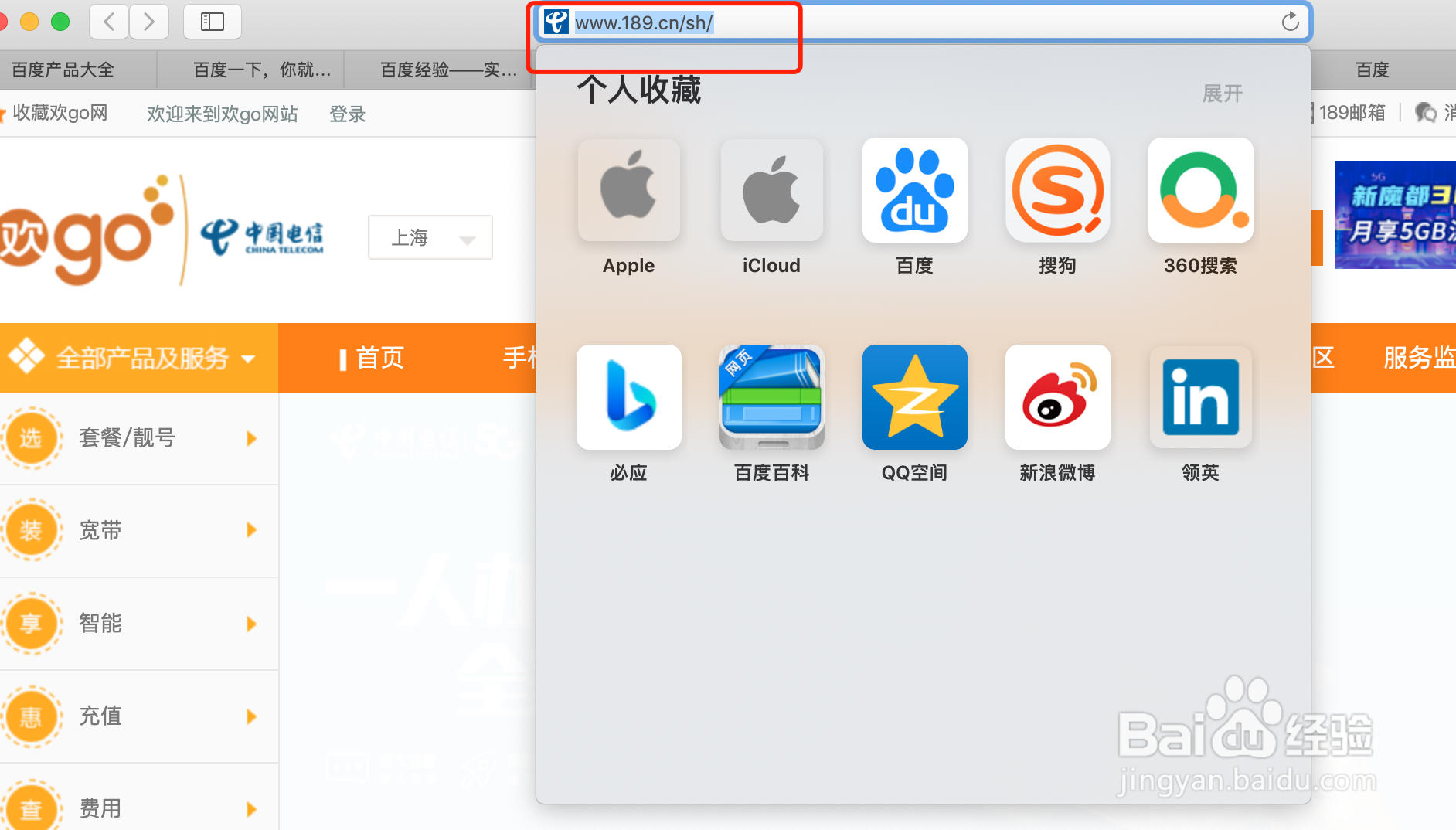Viewport: 1456px width, 830px height.
Task: Open the 上海 city dropdown
Action: (430, 237)
